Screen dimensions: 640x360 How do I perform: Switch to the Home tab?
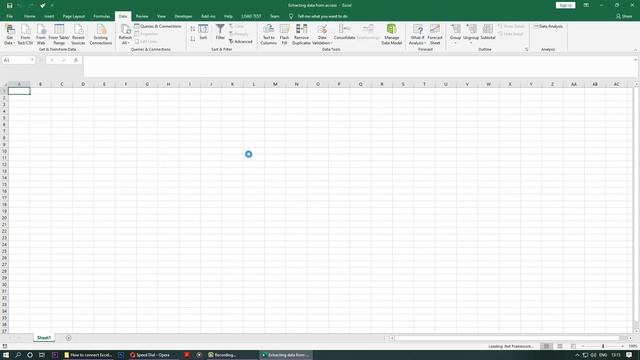[x=29, y=16]
